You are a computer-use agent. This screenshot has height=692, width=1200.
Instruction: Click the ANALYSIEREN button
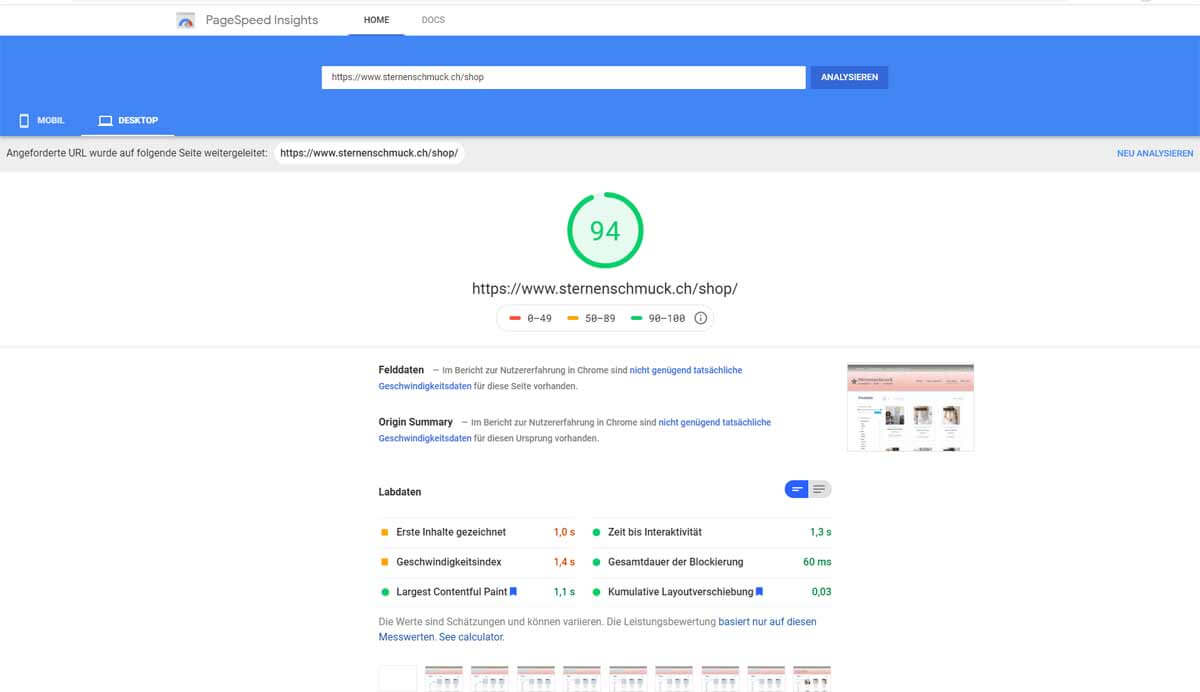849,77
